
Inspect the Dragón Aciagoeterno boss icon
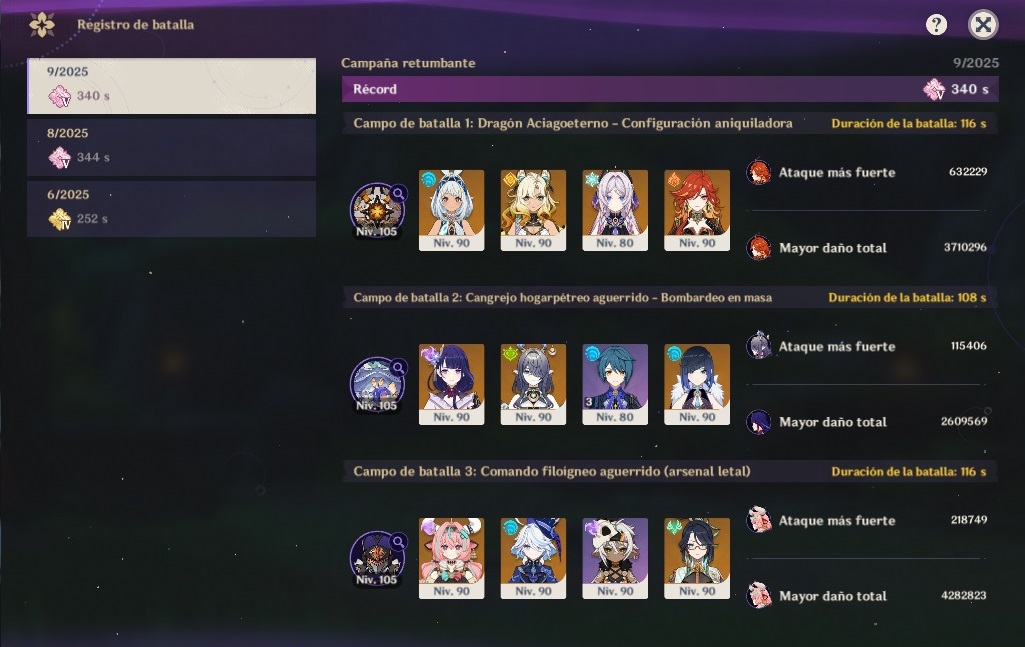pos(377,210)
